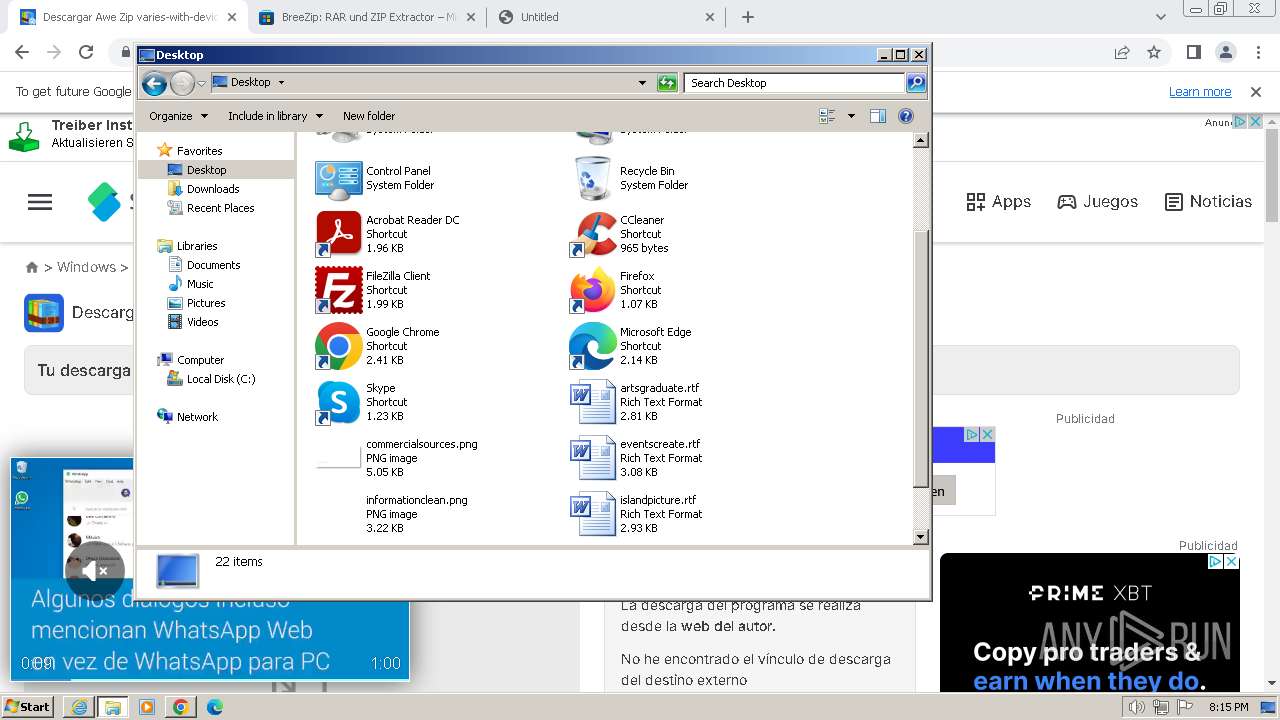Click the Search Desktop input field

coord(795,83)
